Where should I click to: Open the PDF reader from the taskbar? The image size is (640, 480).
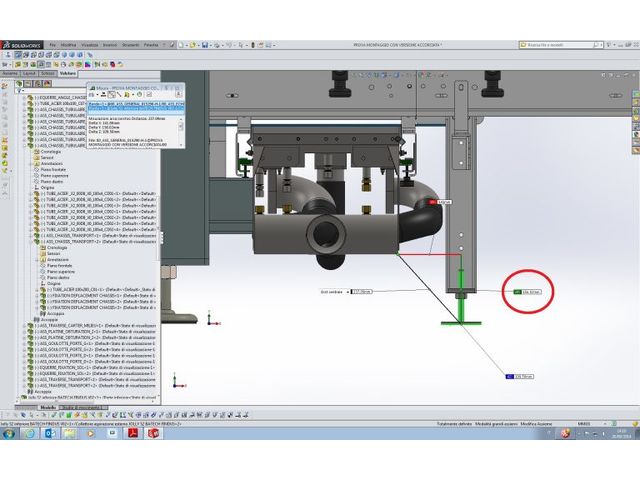click(135, 434)
